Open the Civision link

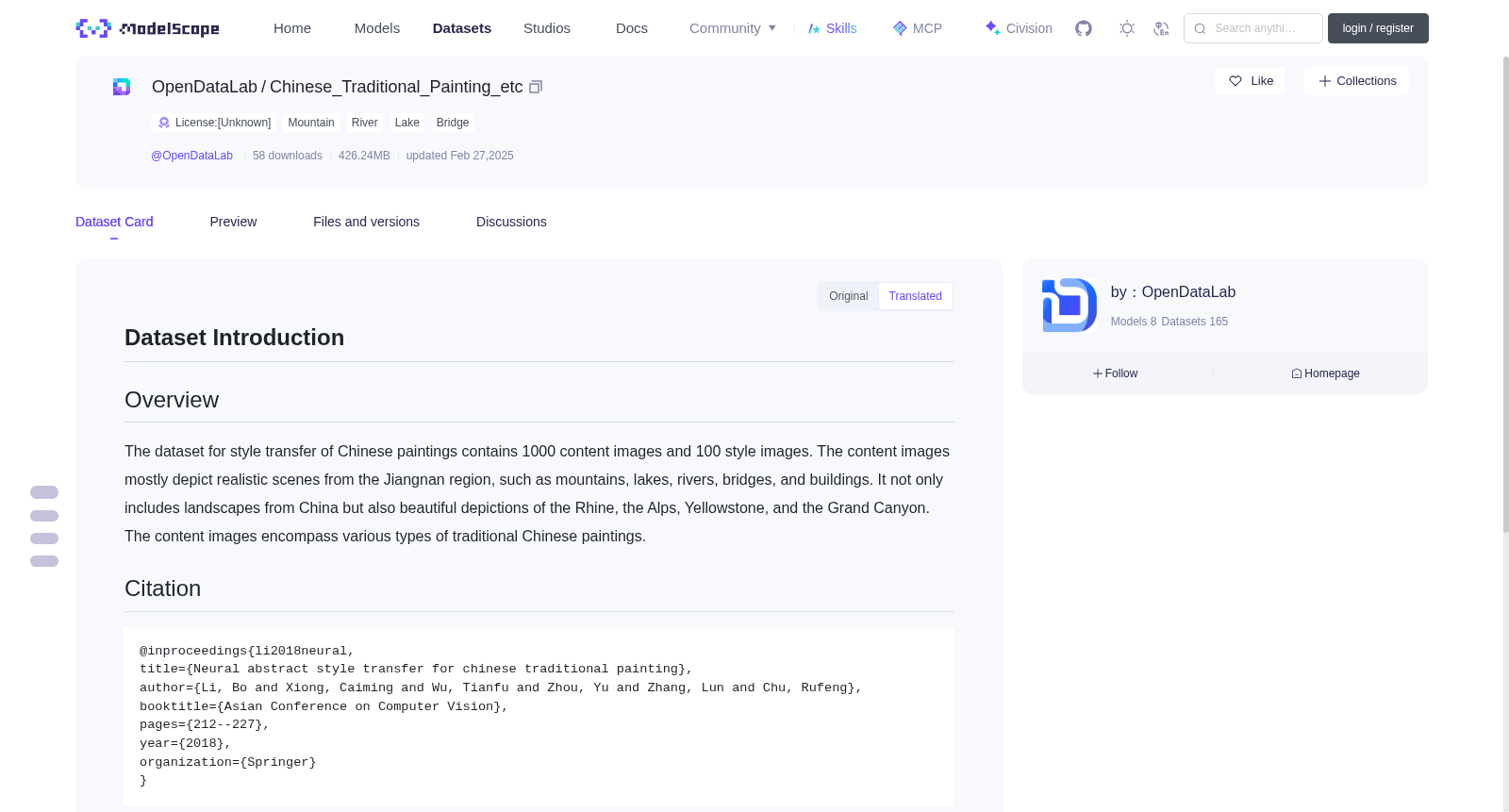[1019, 28]
